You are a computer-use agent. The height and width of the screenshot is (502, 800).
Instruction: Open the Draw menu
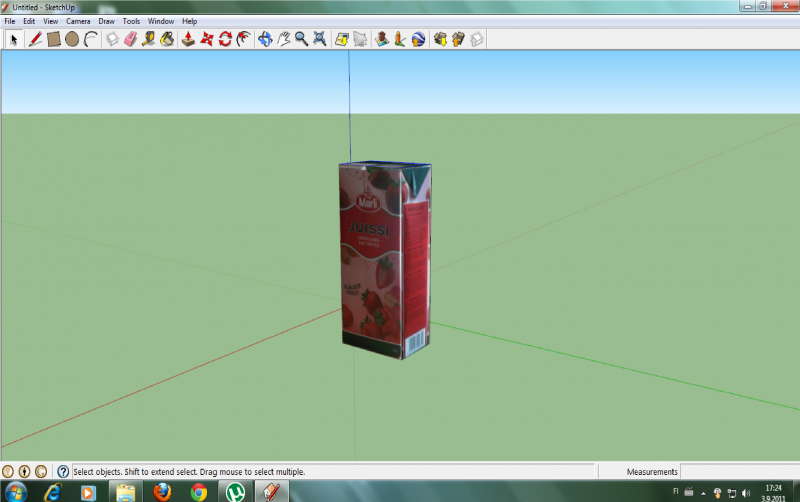coord(107,21)
